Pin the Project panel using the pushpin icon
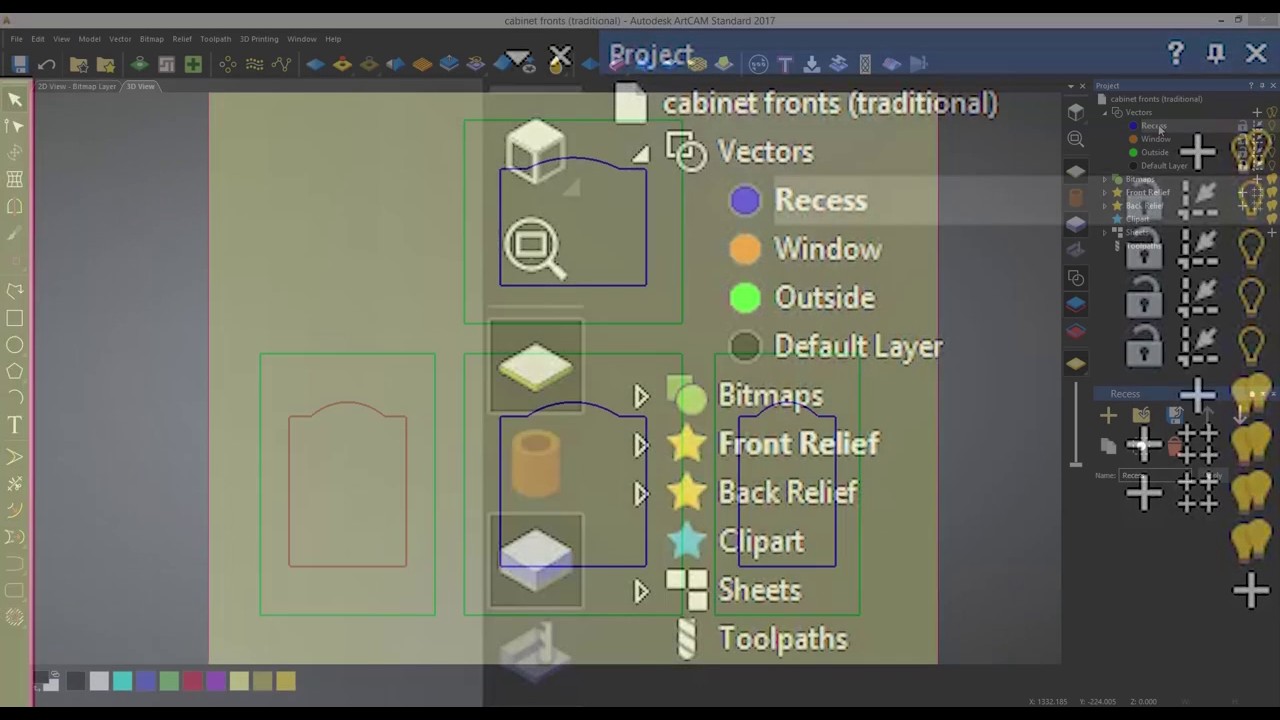This screenshot has height=720, width=1280. (1216, 53)
